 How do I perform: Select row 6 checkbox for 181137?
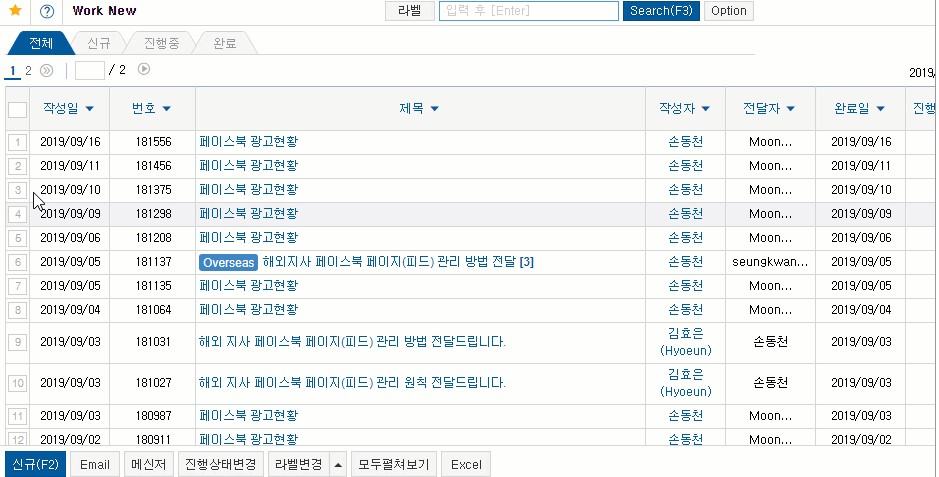[18, 262]
